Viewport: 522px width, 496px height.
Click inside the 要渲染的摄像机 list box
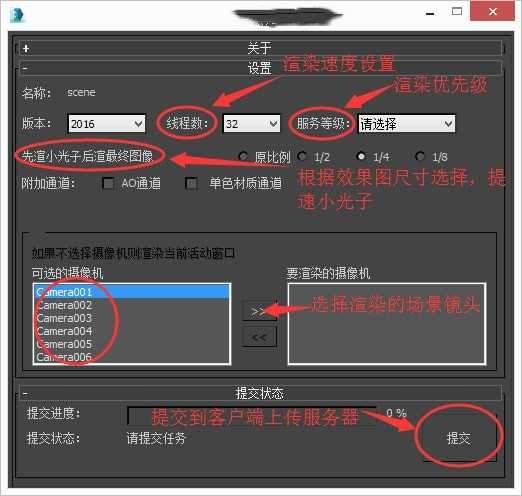(387, 324)
